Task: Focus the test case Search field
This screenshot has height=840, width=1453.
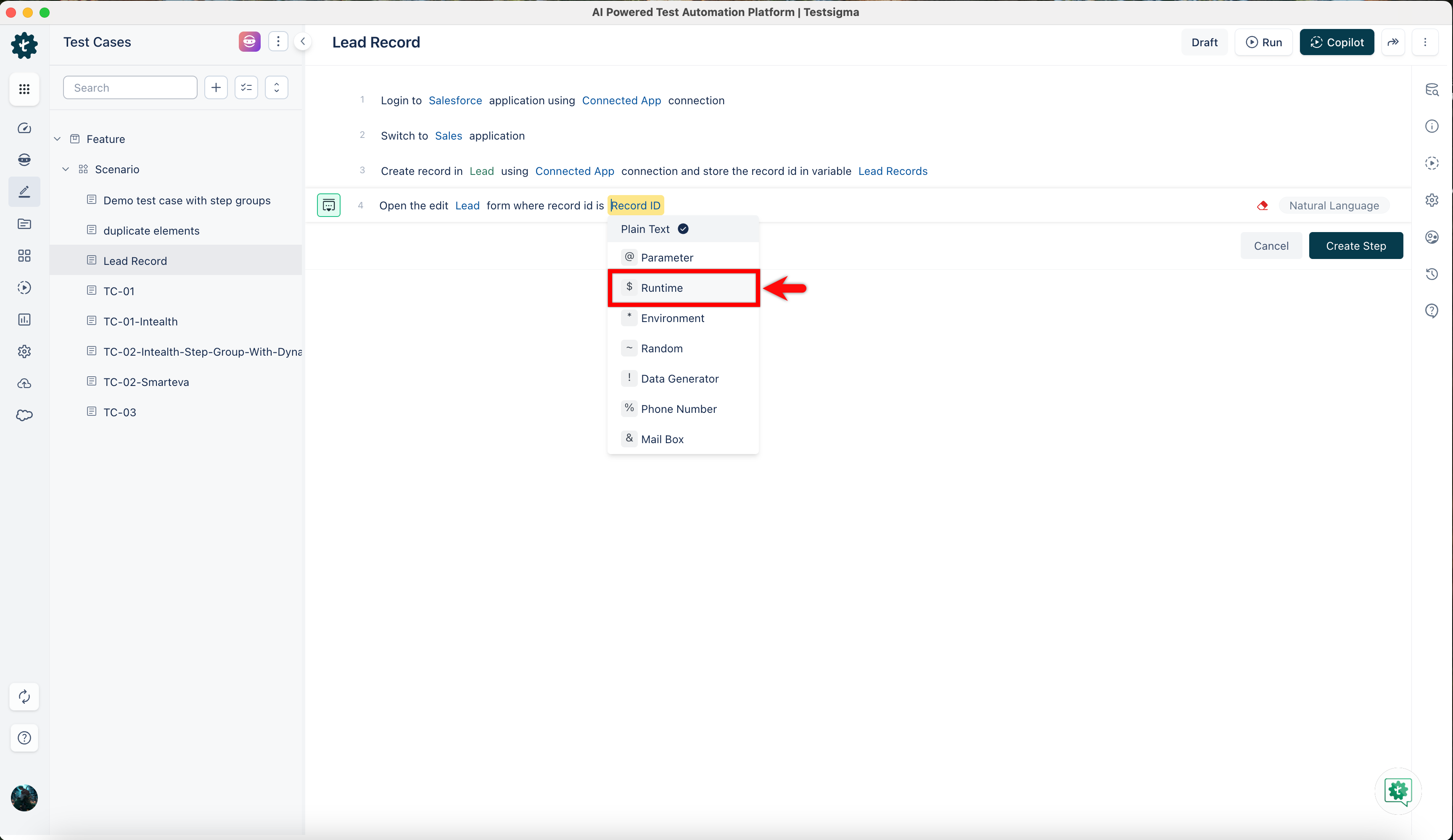Action: [130, 87]
